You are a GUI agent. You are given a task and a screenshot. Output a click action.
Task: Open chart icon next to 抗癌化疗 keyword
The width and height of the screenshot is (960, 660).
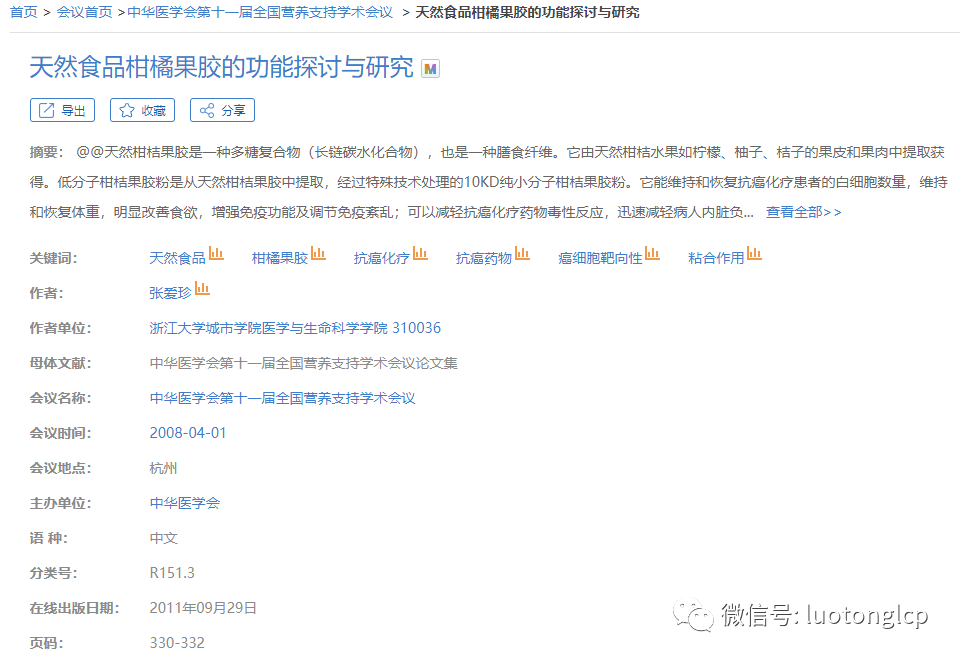point(421,253)
